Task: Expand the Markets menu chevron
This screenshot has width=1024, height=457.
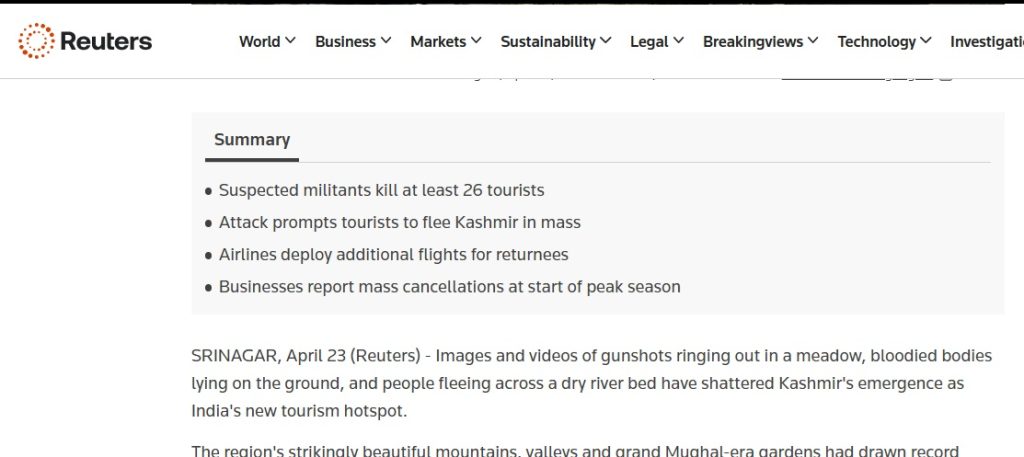Action: tap(477, 41)
